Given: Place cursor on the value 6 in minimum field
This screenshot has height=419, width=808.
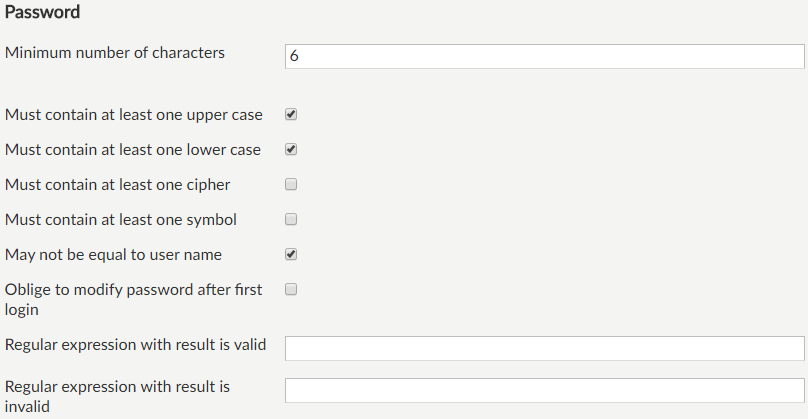Looking at the screenshot, I should pyautogui.click(x=294, y=57).
